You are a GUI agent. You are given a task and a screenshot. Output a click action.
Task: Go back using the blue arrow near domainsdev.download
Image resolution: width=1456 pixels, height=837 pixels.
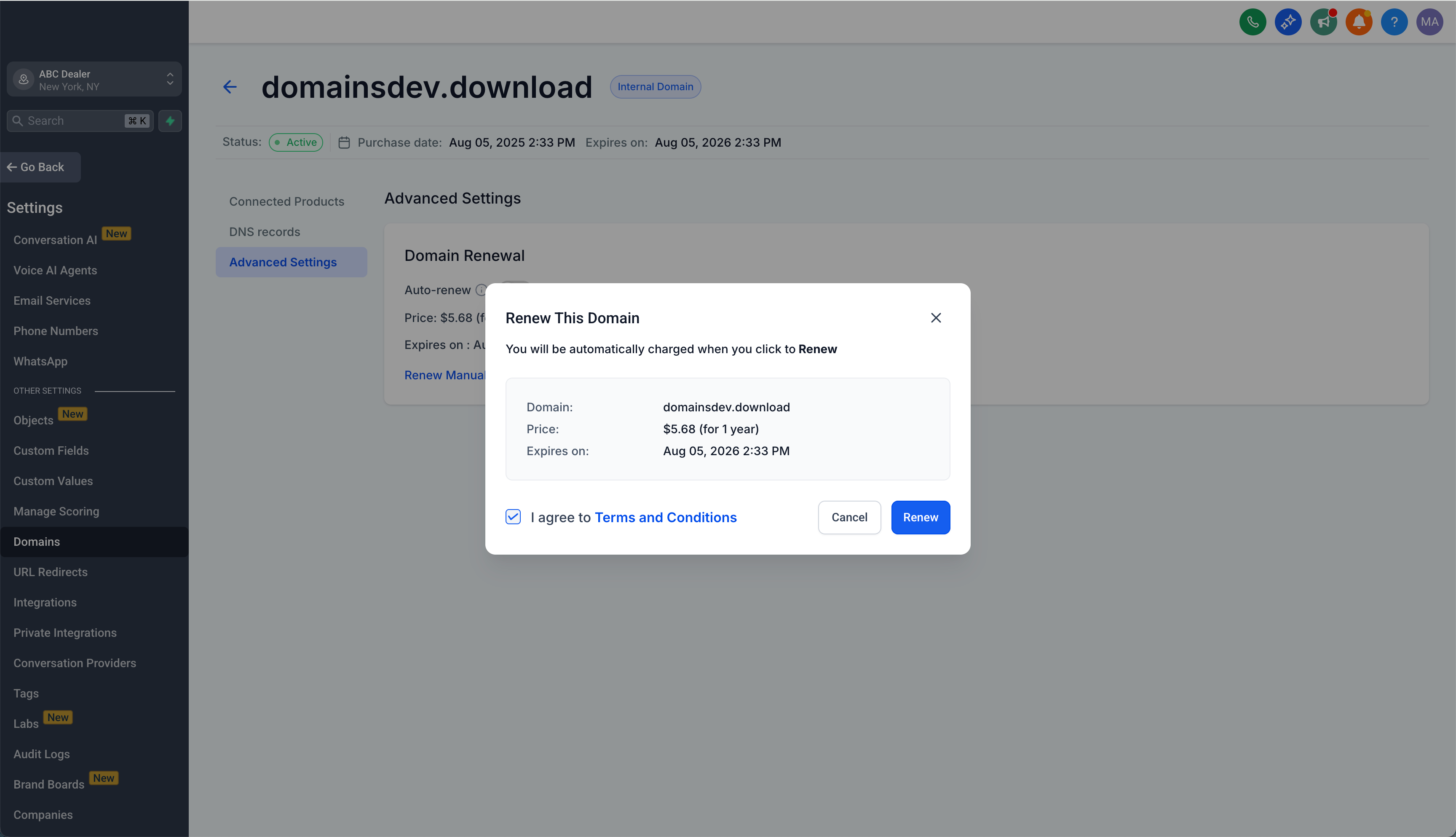230,87
